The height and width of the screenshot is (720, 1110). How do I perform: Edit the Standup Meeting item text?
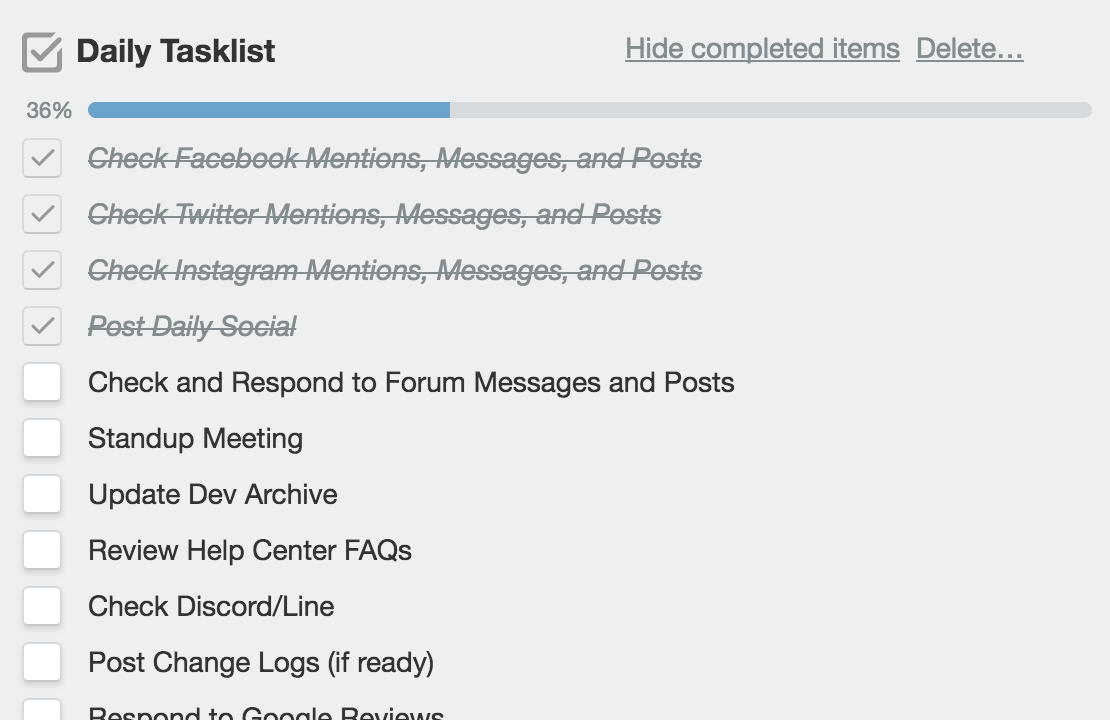195,438
